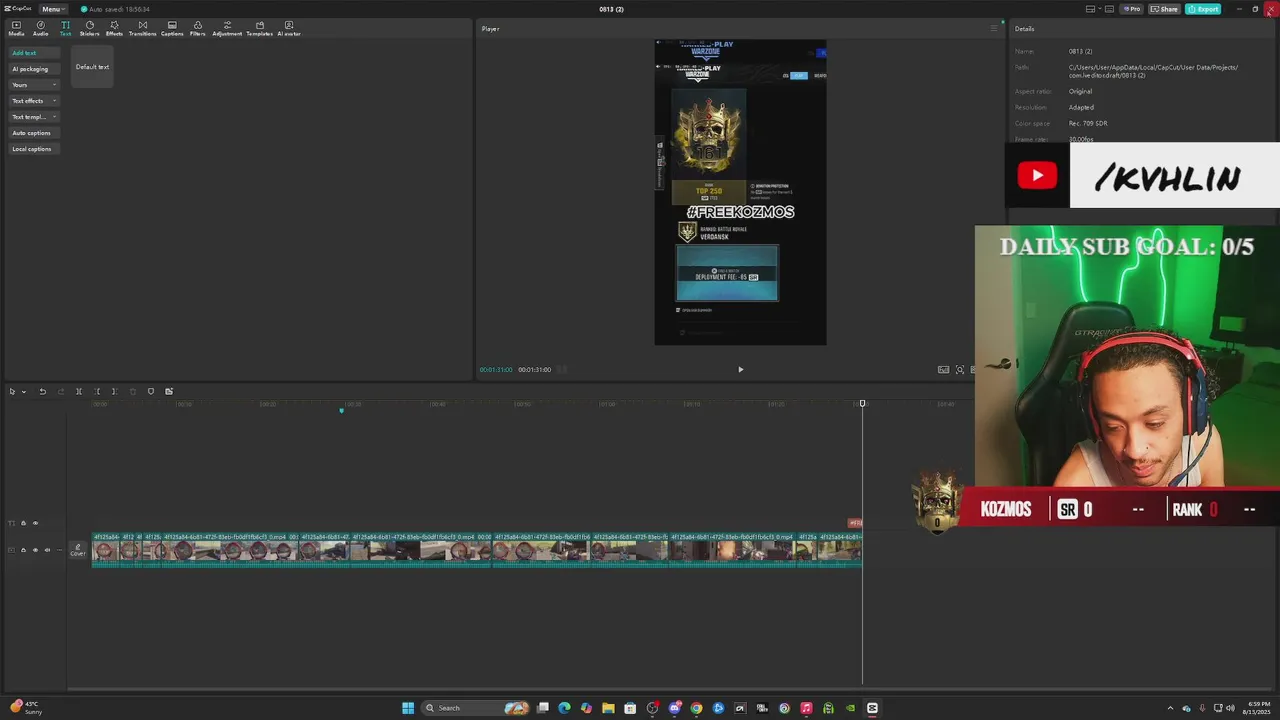Open the Player panel options menu
The height and width of the screenshot is (720, 1280).
click(994, 28)
